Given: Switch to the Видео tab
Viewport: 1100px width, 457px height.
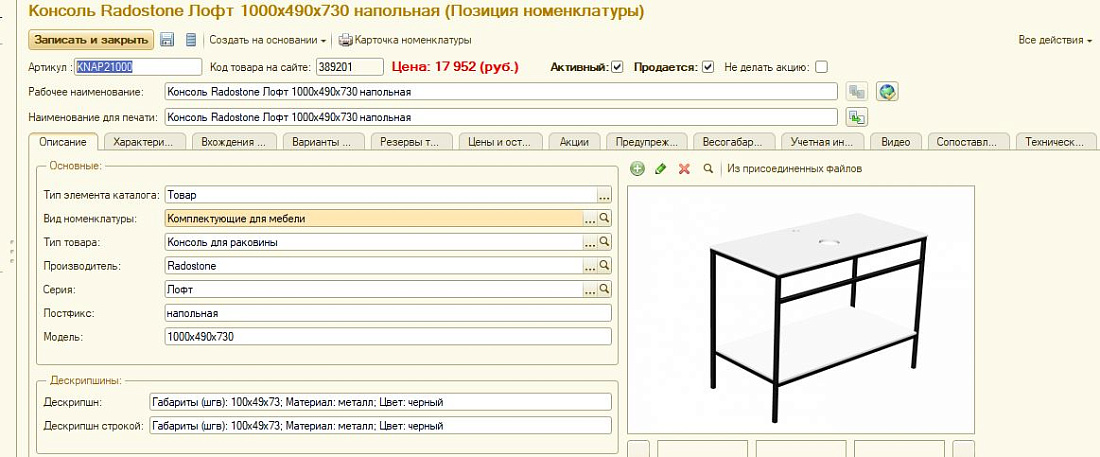Looking at the screenshot, I should pos(896,142).
